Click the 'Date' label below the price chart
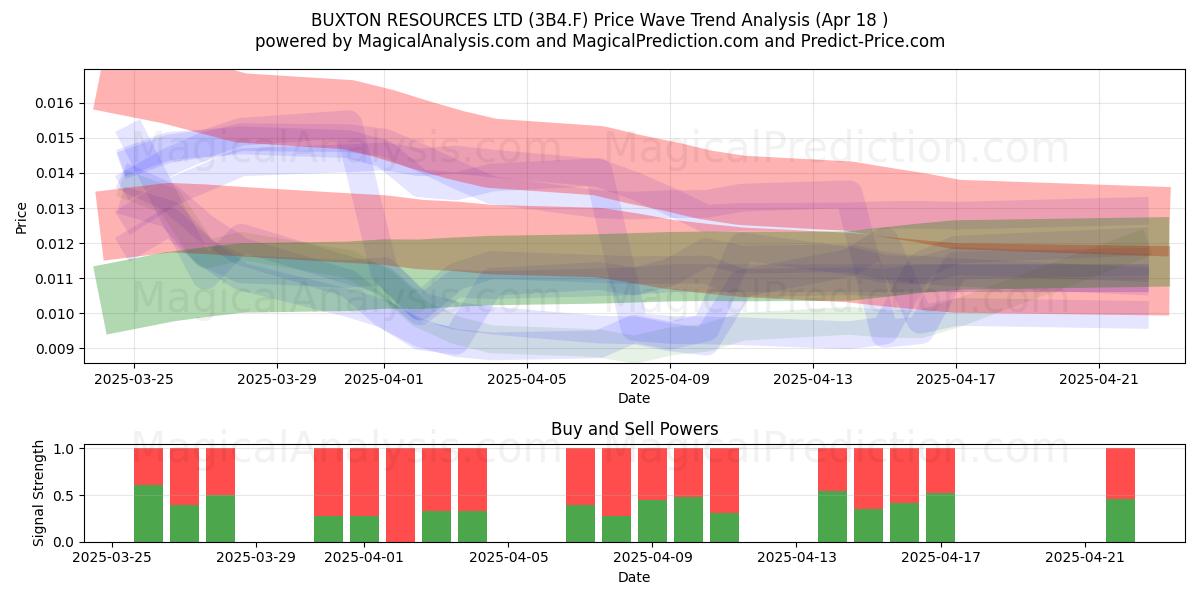Viewport: 1200px width, 600px height. (634, 398)
